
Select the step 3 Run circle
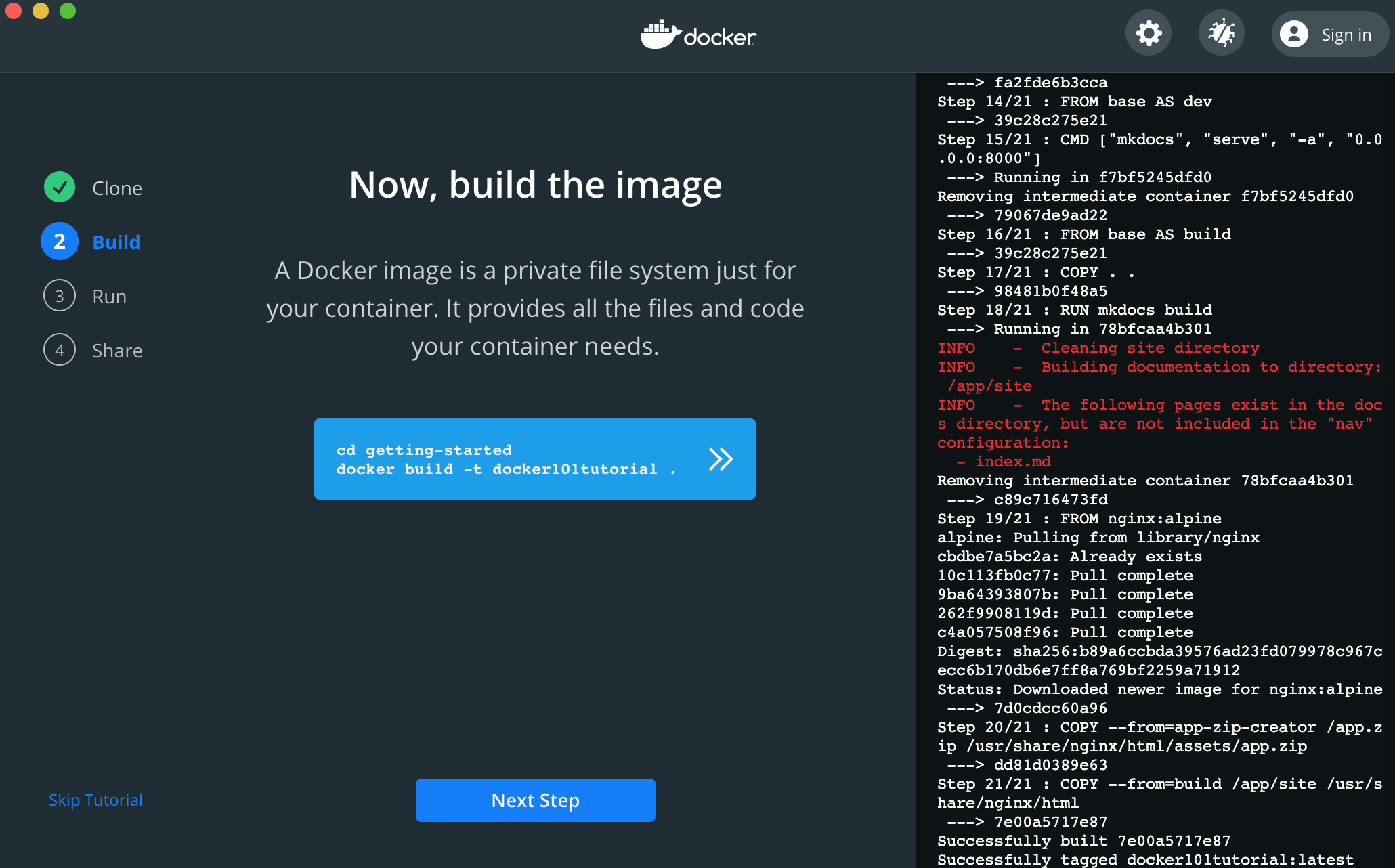(60, 296)
